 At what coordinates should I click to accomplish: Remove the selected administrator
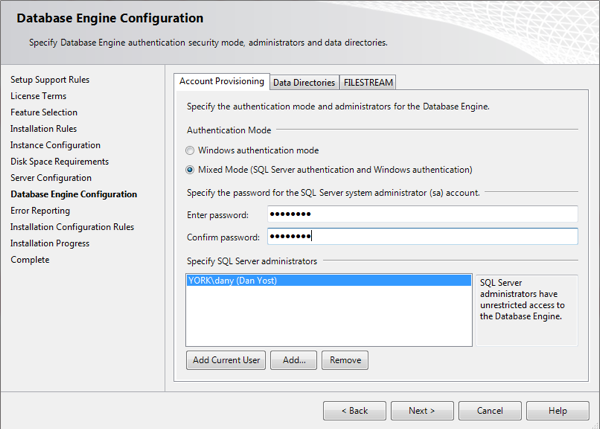coord(345,360)
